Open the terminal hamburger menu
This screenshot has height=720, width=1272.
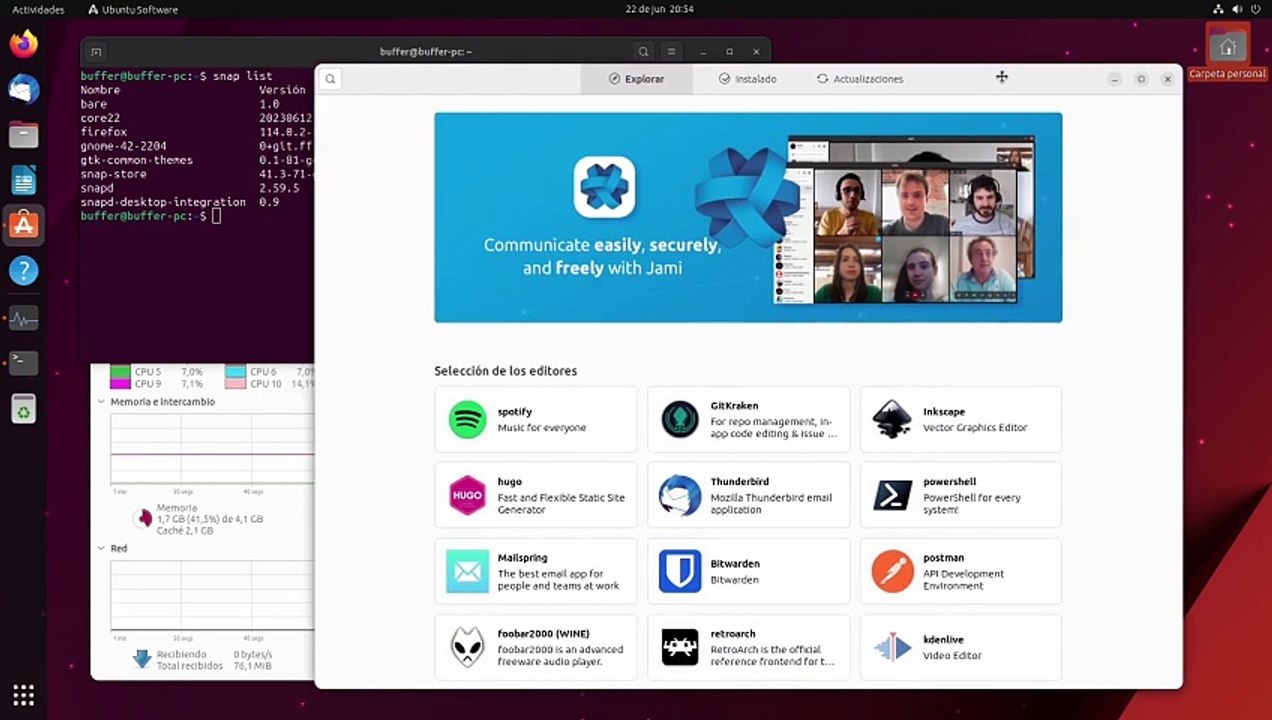click(x=672, y=51)
